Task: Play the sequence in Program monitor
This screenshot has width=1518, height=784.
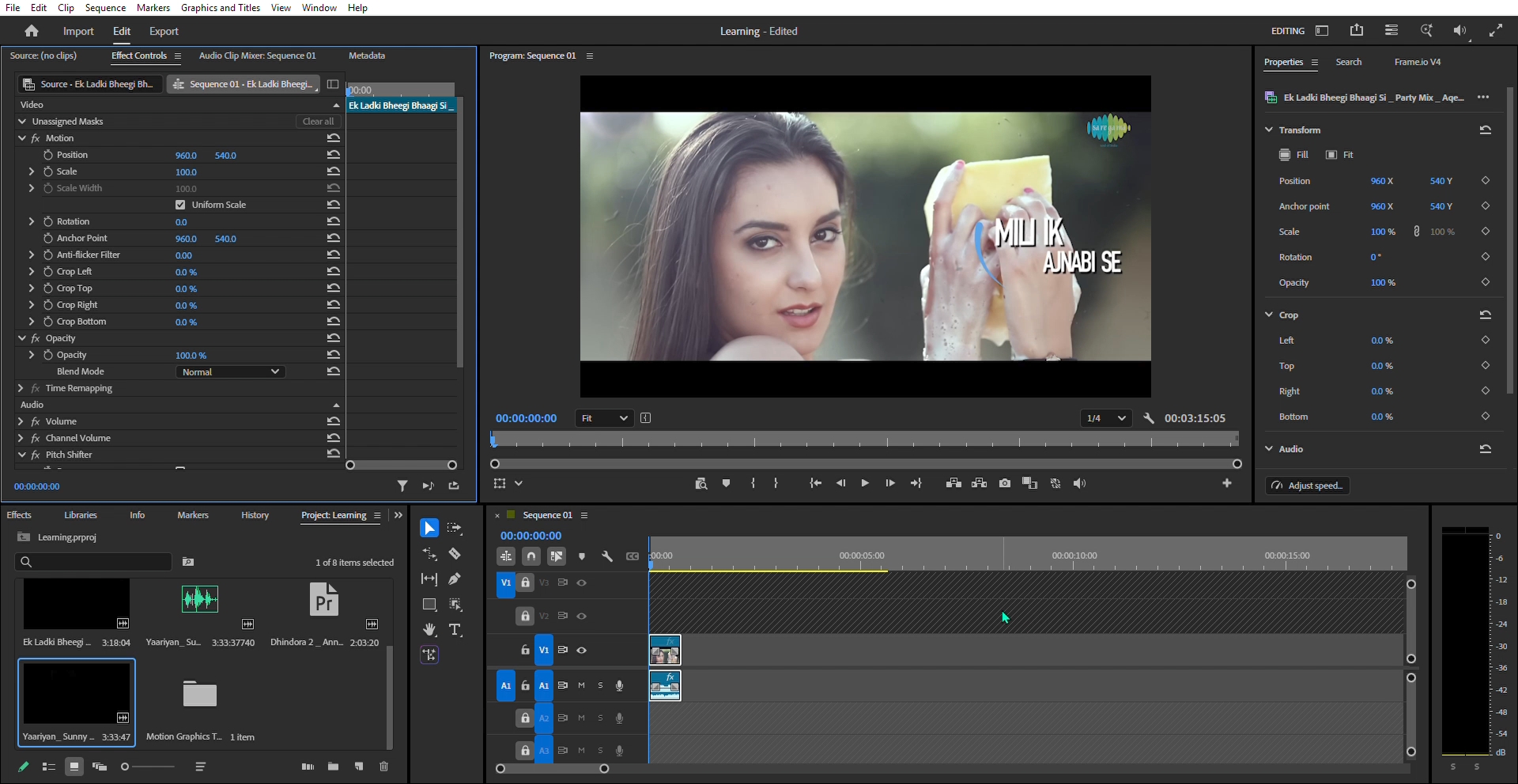Action: tap(865, 483)
